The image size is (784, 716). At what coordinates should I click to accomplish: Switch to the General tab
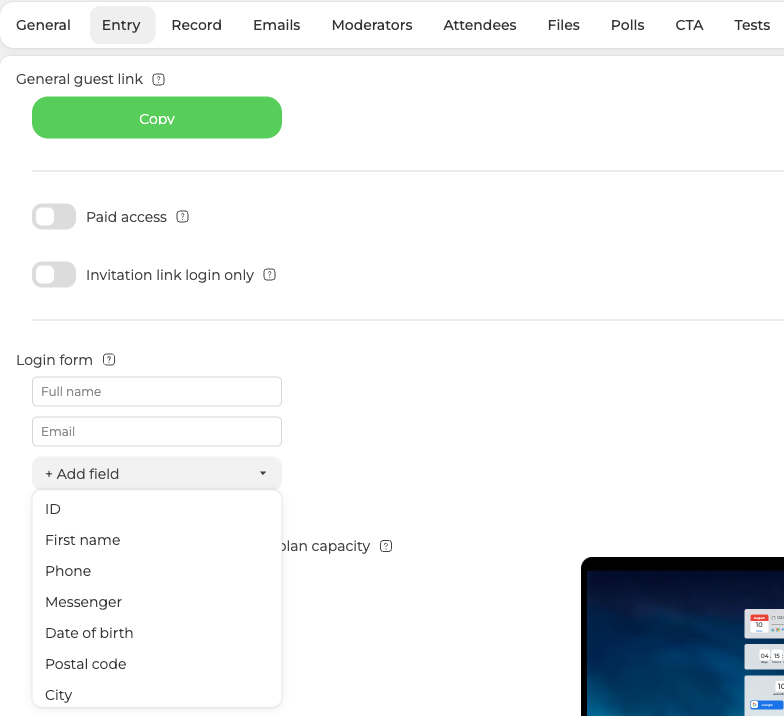[x=44, y=25]
